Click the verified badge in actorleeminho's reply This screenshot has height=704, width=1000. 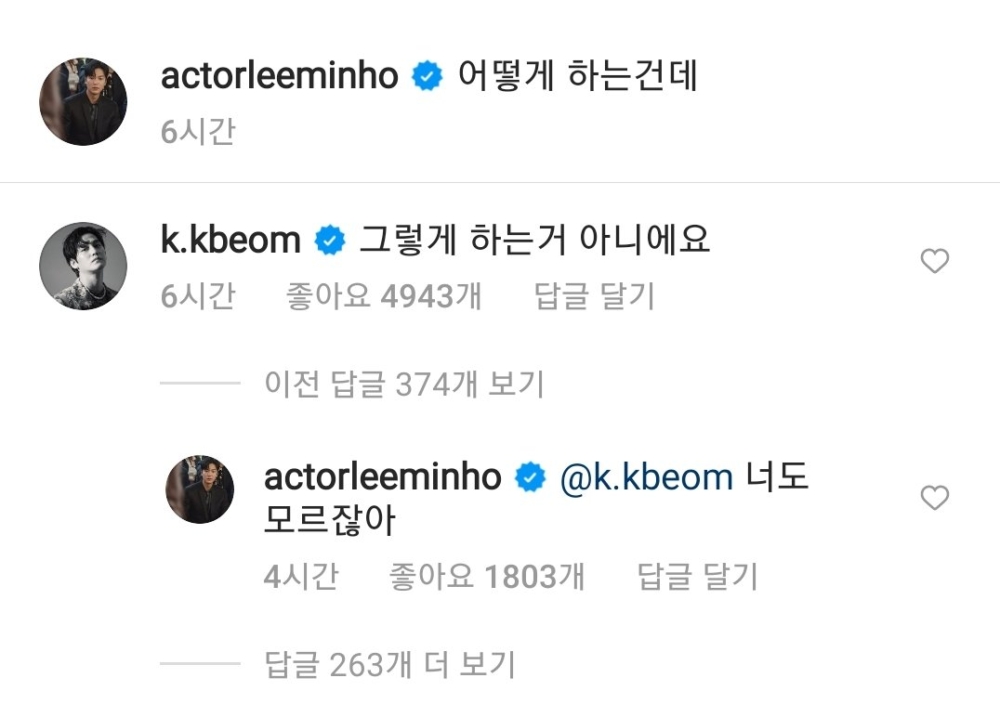click(x=531, y=477)
